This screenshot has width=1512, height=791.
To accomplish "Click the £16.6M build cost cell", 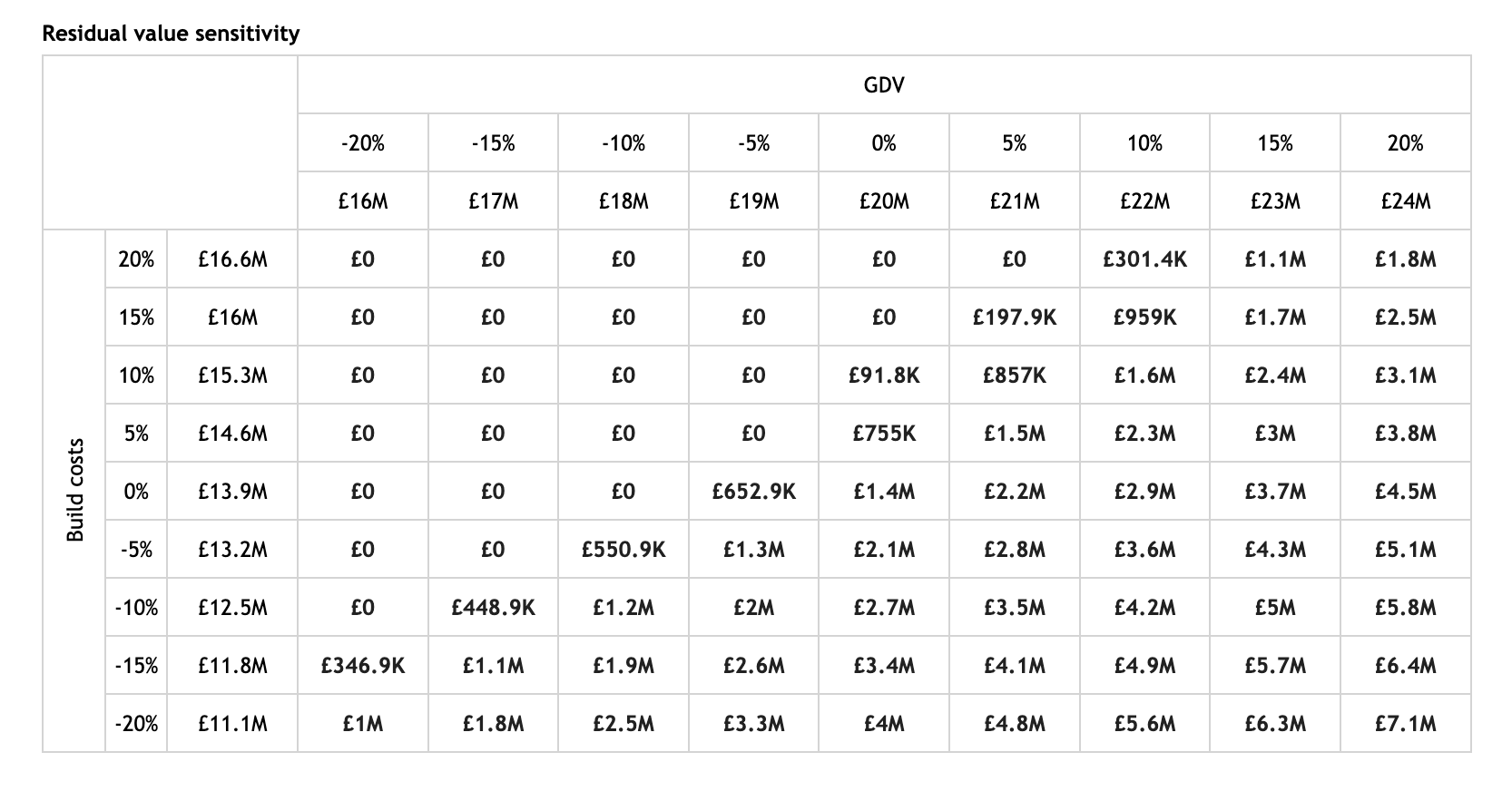I will 232,259.
